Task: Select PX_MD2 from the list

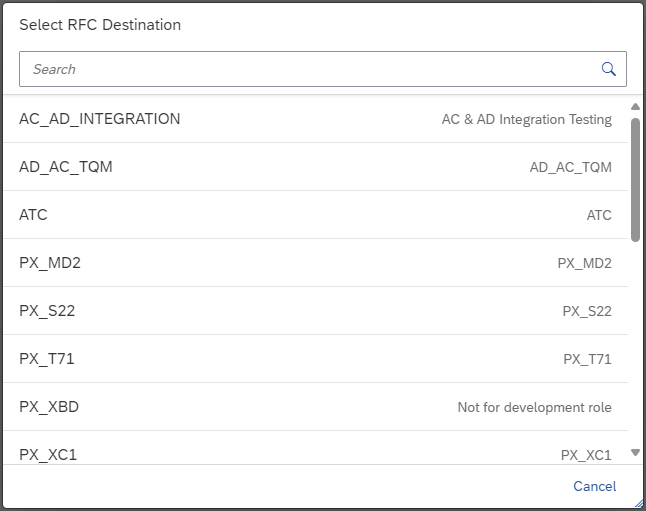Action: (50, 263)
